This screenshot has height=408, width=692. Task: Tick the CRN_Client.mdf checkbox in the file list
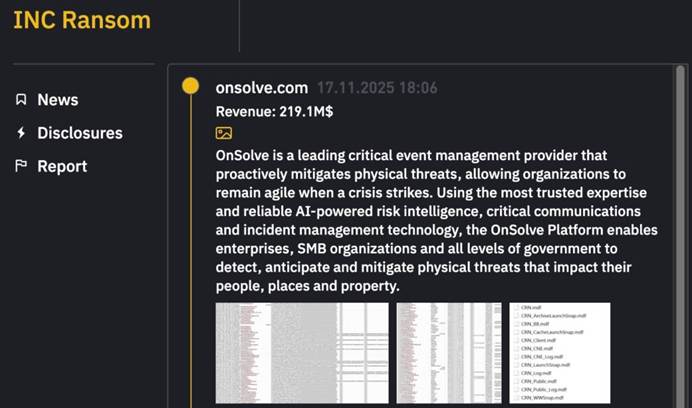coord(516,340)
